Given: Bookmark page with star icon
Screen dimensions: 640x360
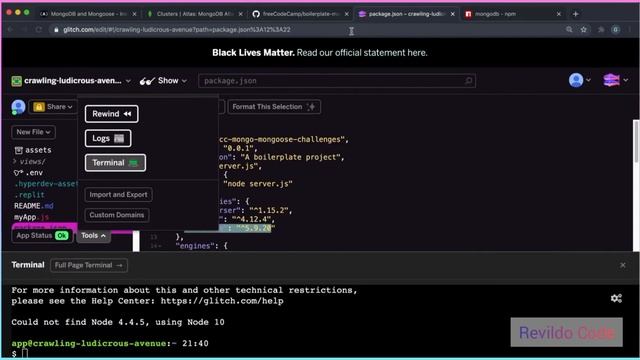Looking at the screenshot, I should click(584, 30).
